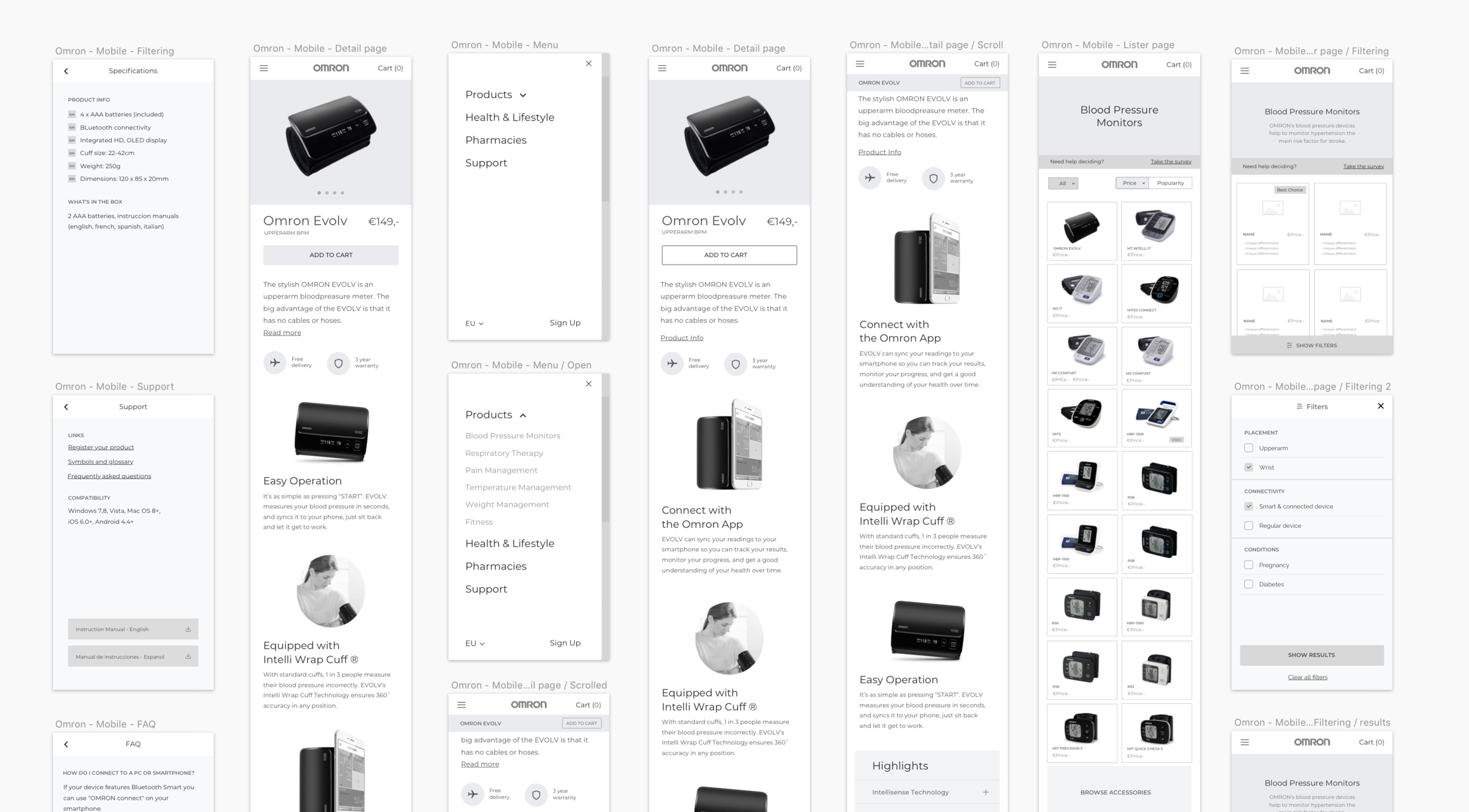Viewport: 1469px width, 812px height.
Task: Open hamburger menu in Detail page / Scroll
Action: (860, 63)
